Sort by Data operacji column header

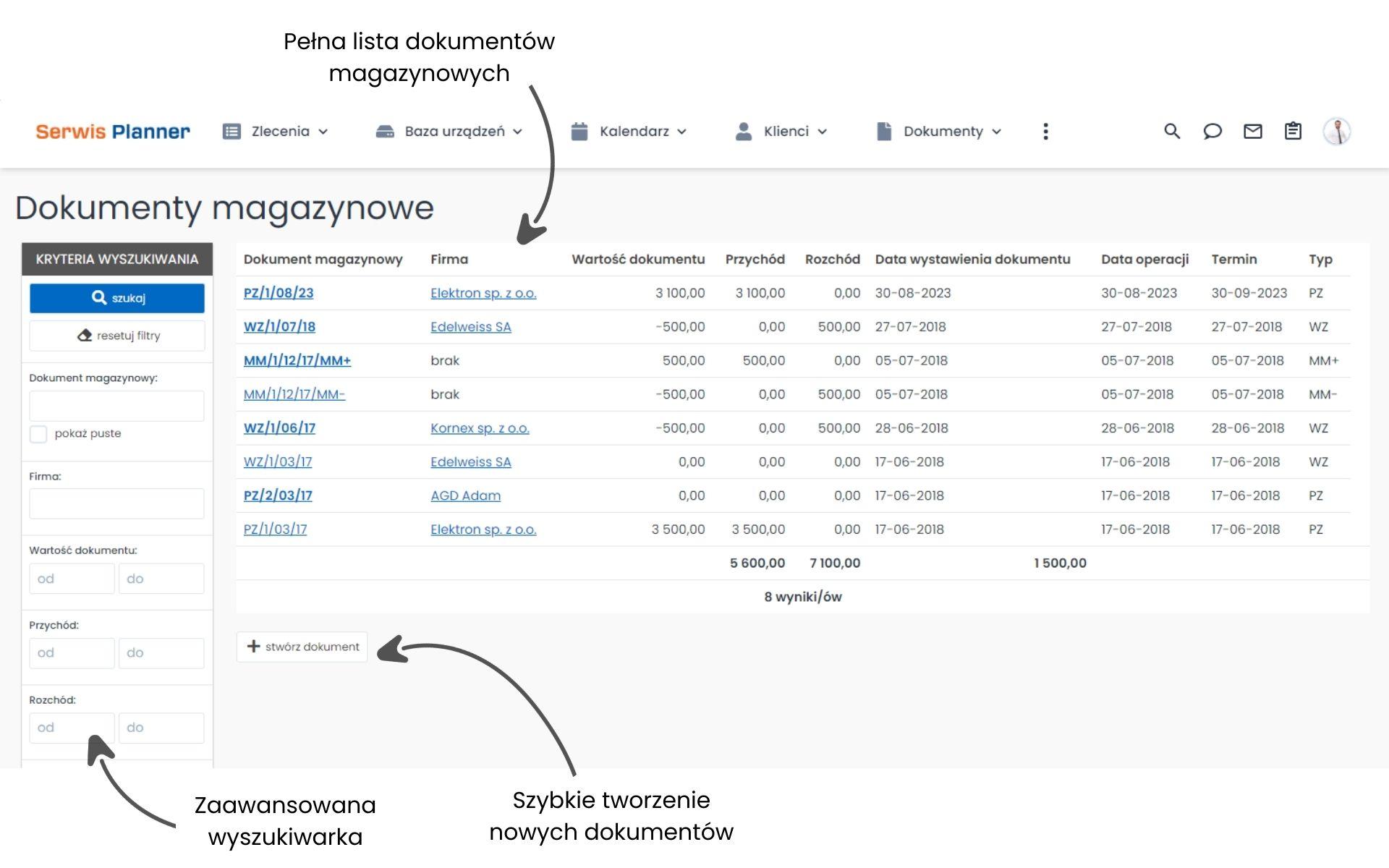tap(1145, 259)
